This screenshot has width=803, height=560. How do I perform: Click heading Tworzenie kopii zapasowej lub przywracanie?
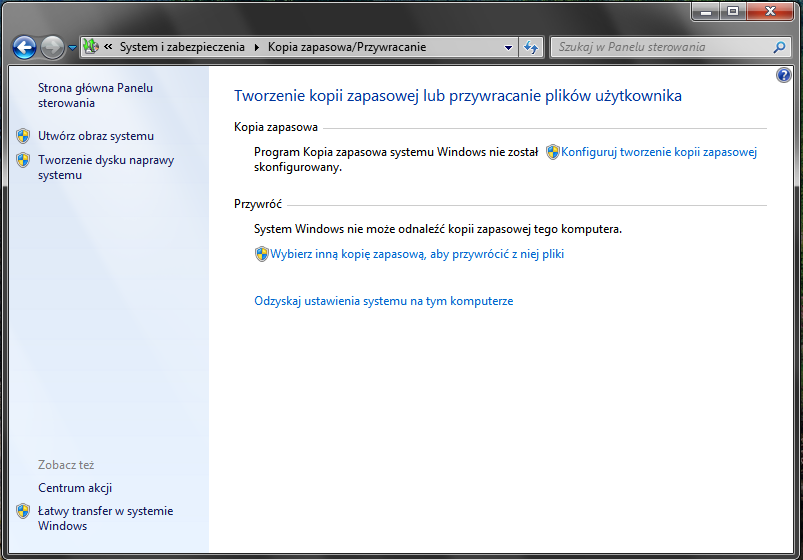pyautogui.click(x=458, y=96)
